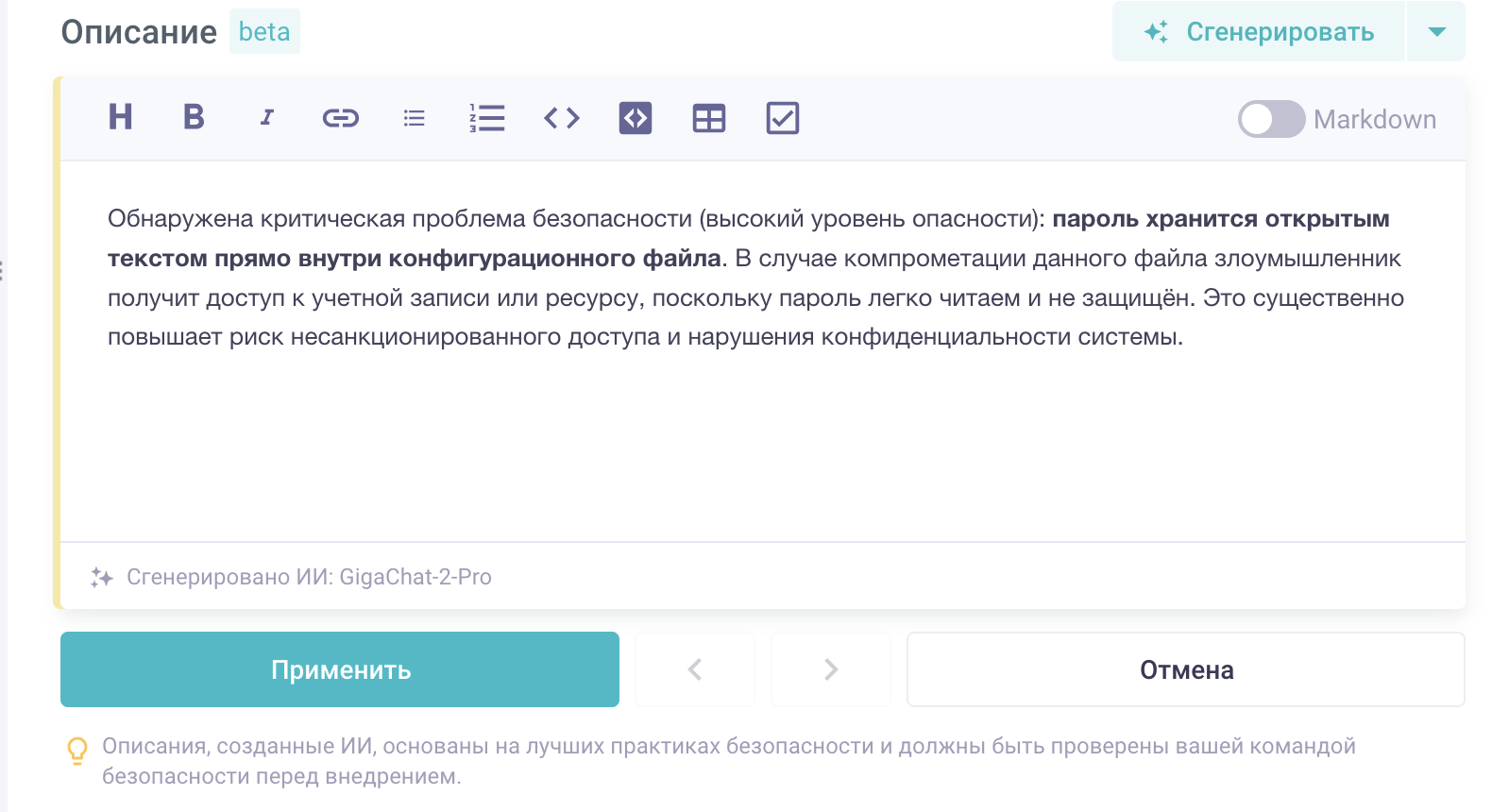Insert a table into the description
Image resolution: width=1492 pixels, height=812 pixels.
click(709, 118)
